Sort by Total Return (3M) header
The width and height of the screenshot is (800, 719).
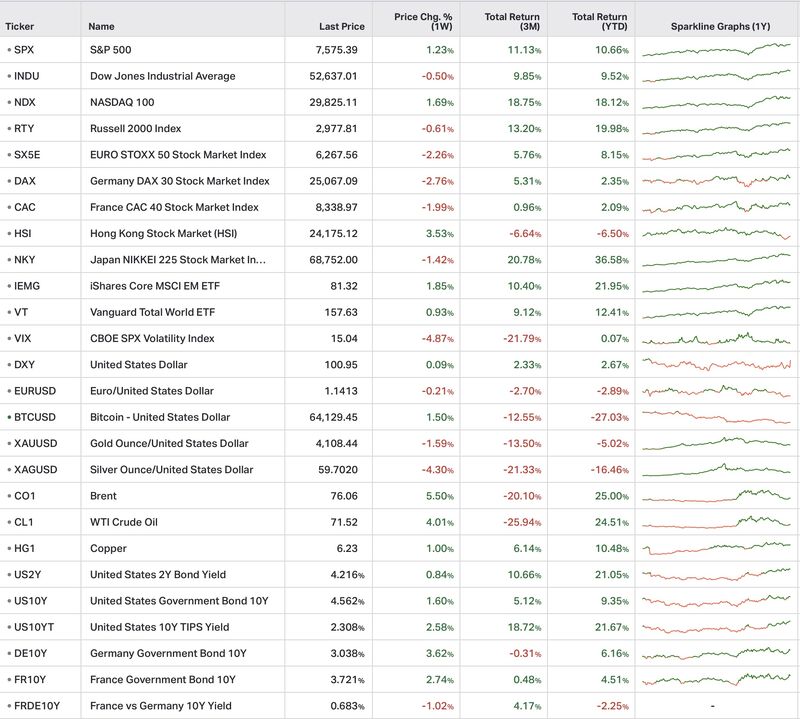(x=512, y=21)
